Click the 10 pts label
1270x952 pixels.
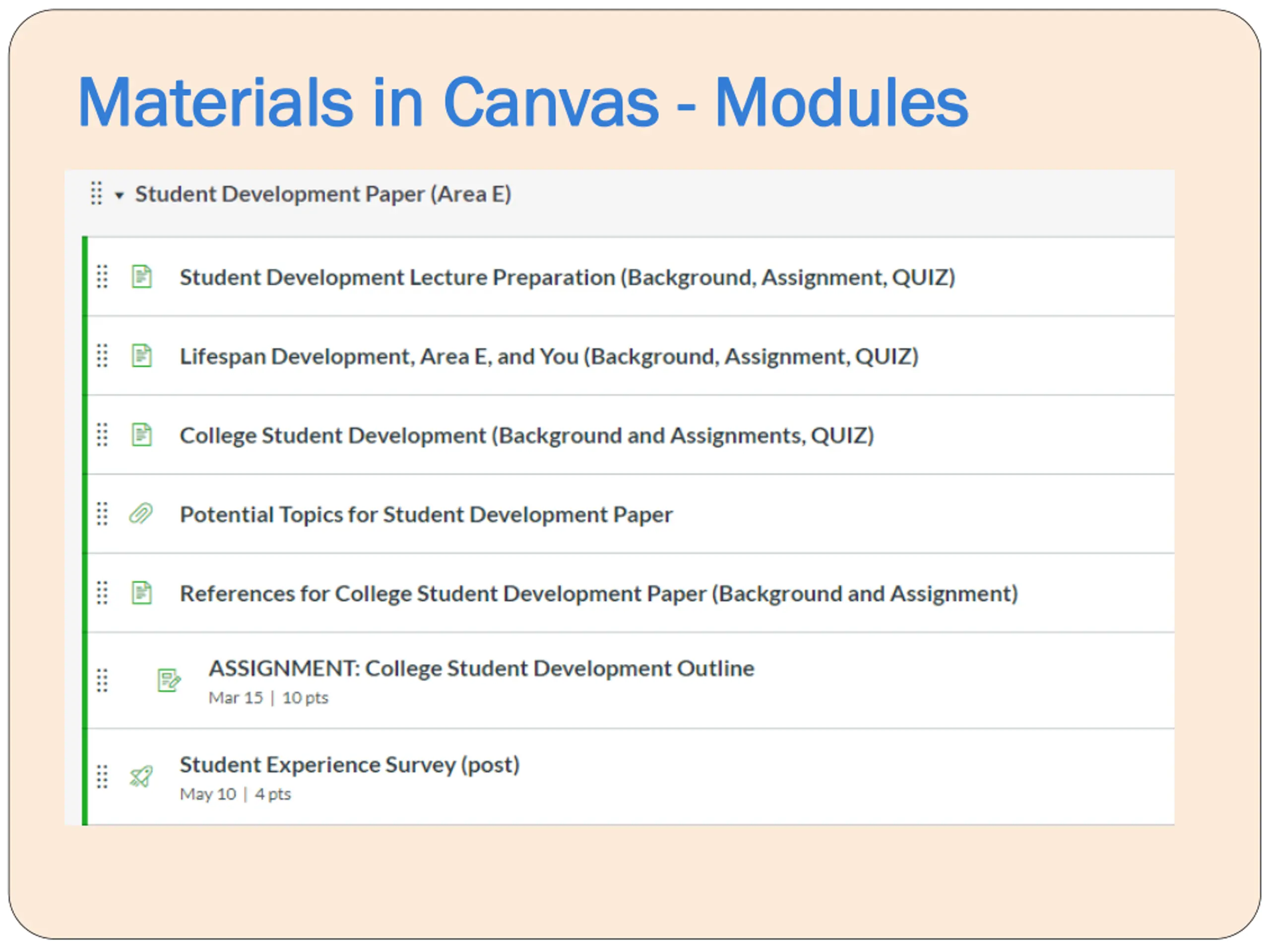pos(305,698)
